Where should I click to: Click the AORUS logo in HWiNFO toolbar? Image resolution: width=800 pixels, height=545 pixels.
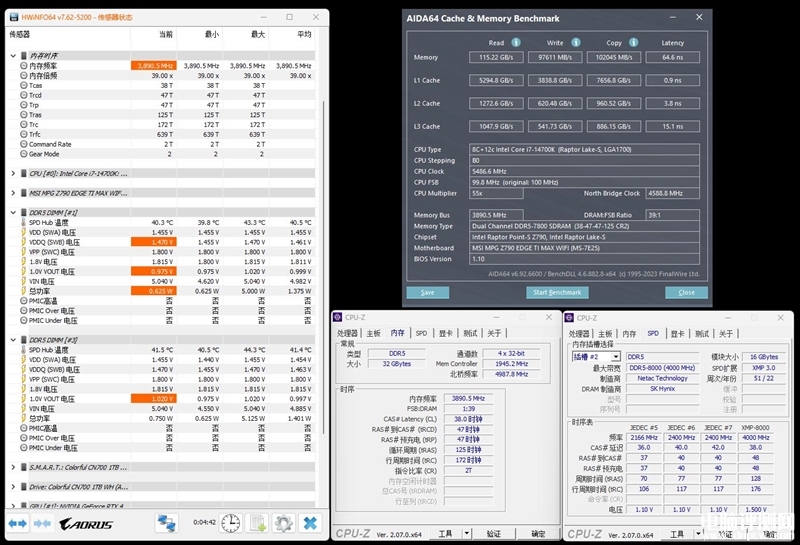(86, 524)
